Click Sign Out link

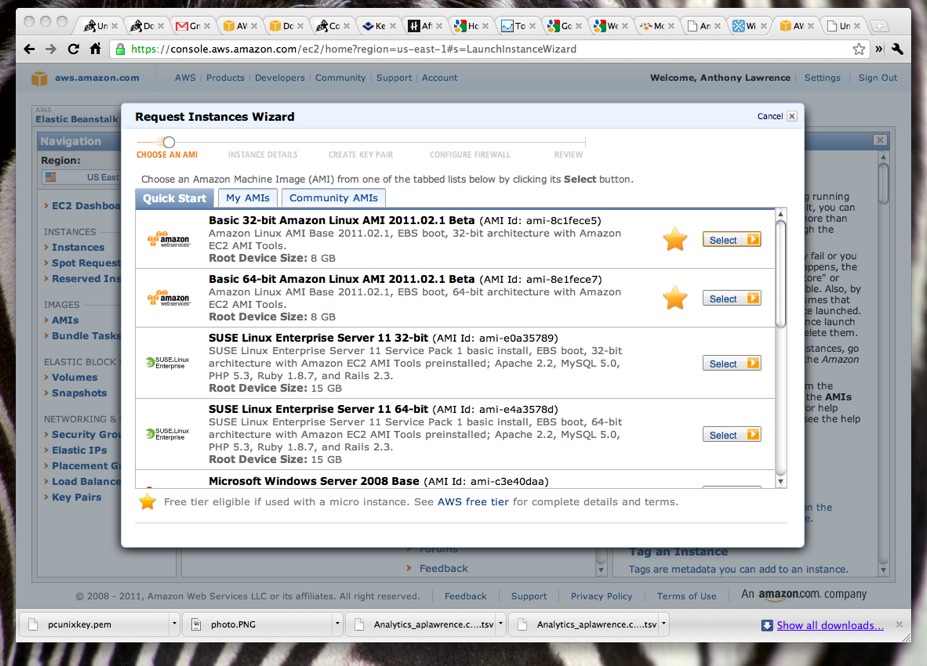click(x=877, y=77)
